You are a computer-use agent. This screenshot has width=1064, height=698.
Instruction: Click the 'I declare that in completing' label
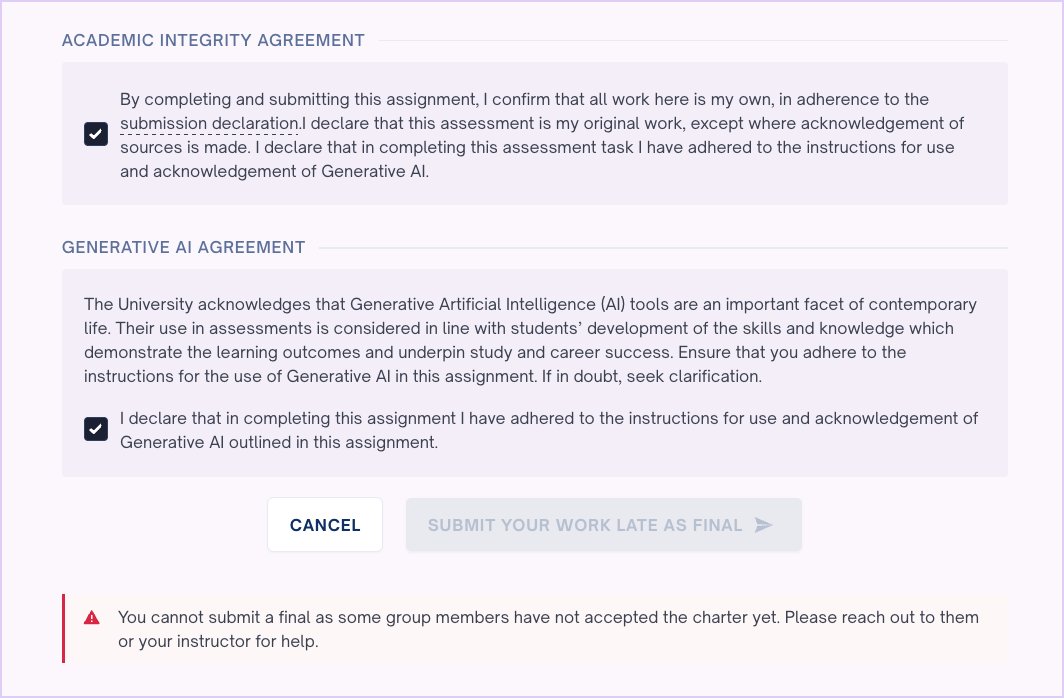pos(548,418)
